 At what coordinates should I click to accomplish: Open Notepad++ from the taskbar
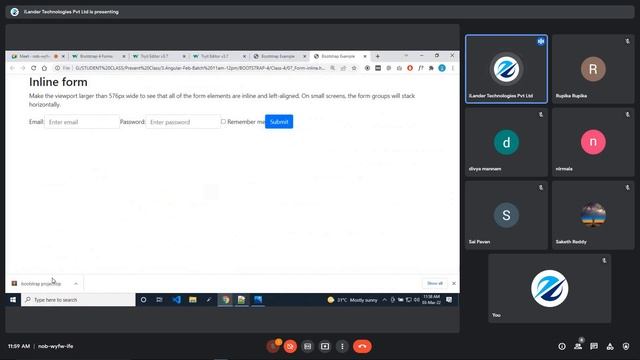point(242,300)
